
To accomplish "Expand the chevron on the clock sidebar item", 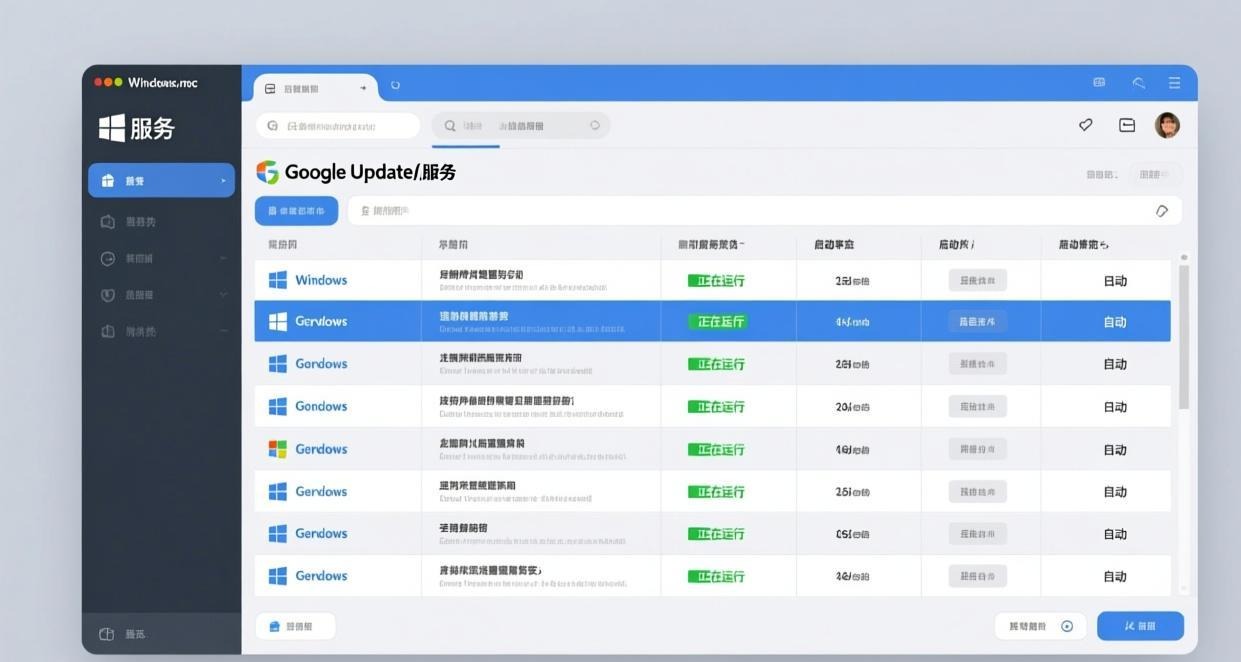I will click(222, 258).
